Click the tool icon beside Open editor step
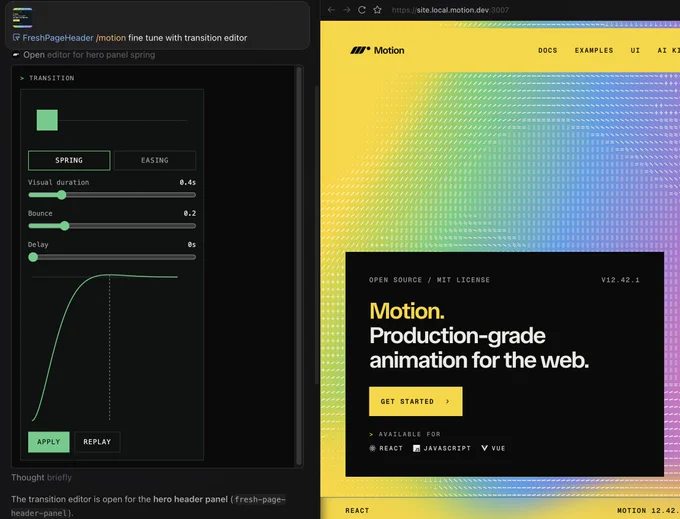The width and height of the screenshot is (680, 519). (16, 55)
